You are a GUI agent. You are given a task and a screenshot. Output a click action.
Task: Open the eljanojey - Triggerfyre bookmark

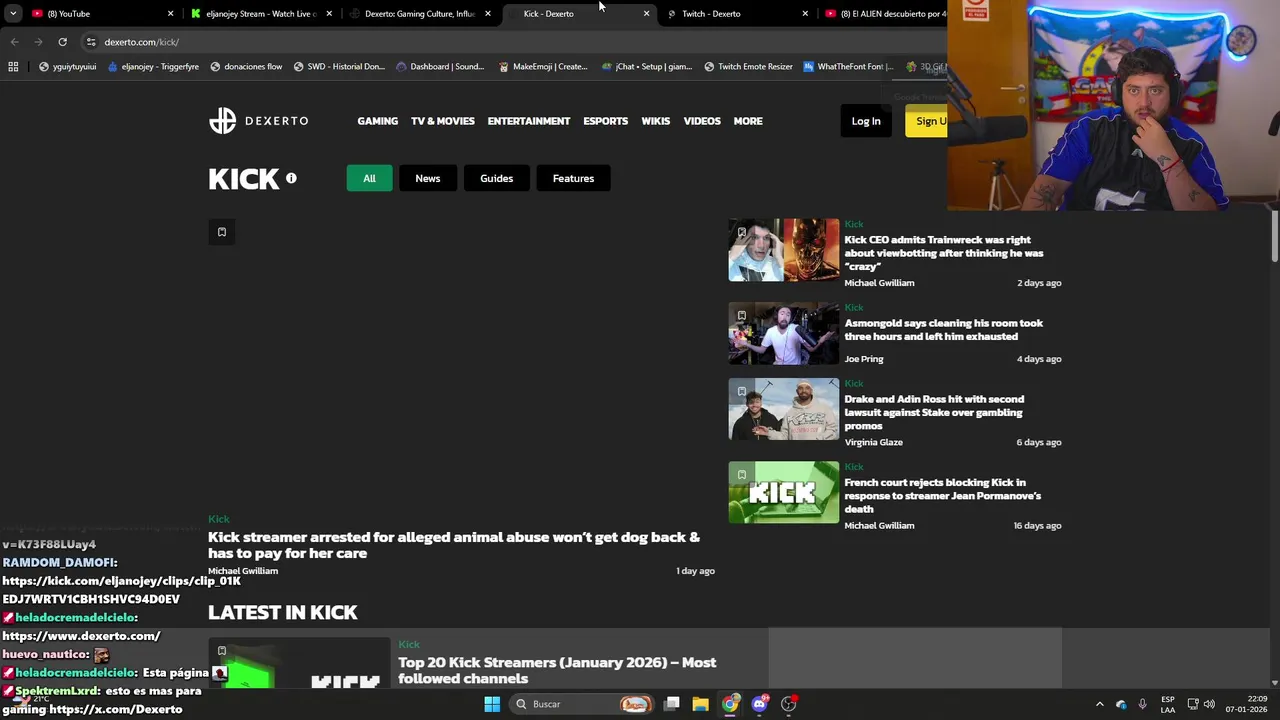click(x=153, y=67)
